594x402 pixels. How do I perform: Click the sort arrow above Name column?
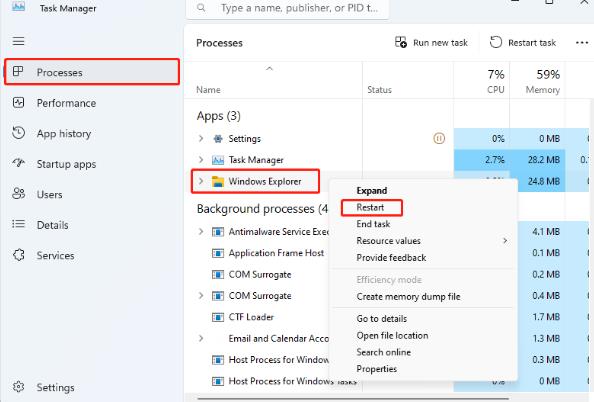click(269, 69)
